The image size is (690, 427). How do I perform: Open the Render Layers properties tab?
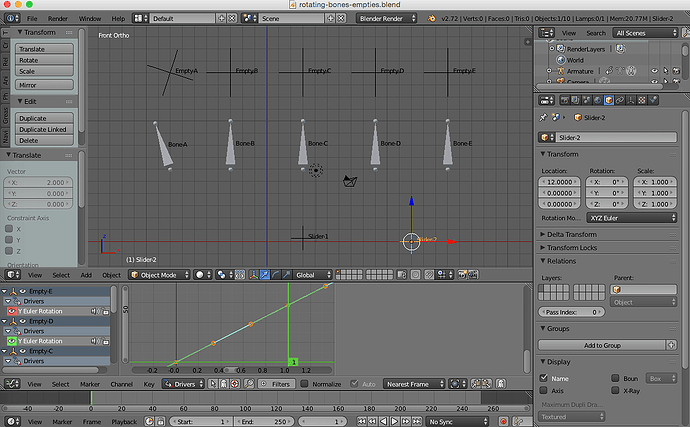(x=576, y=100)
